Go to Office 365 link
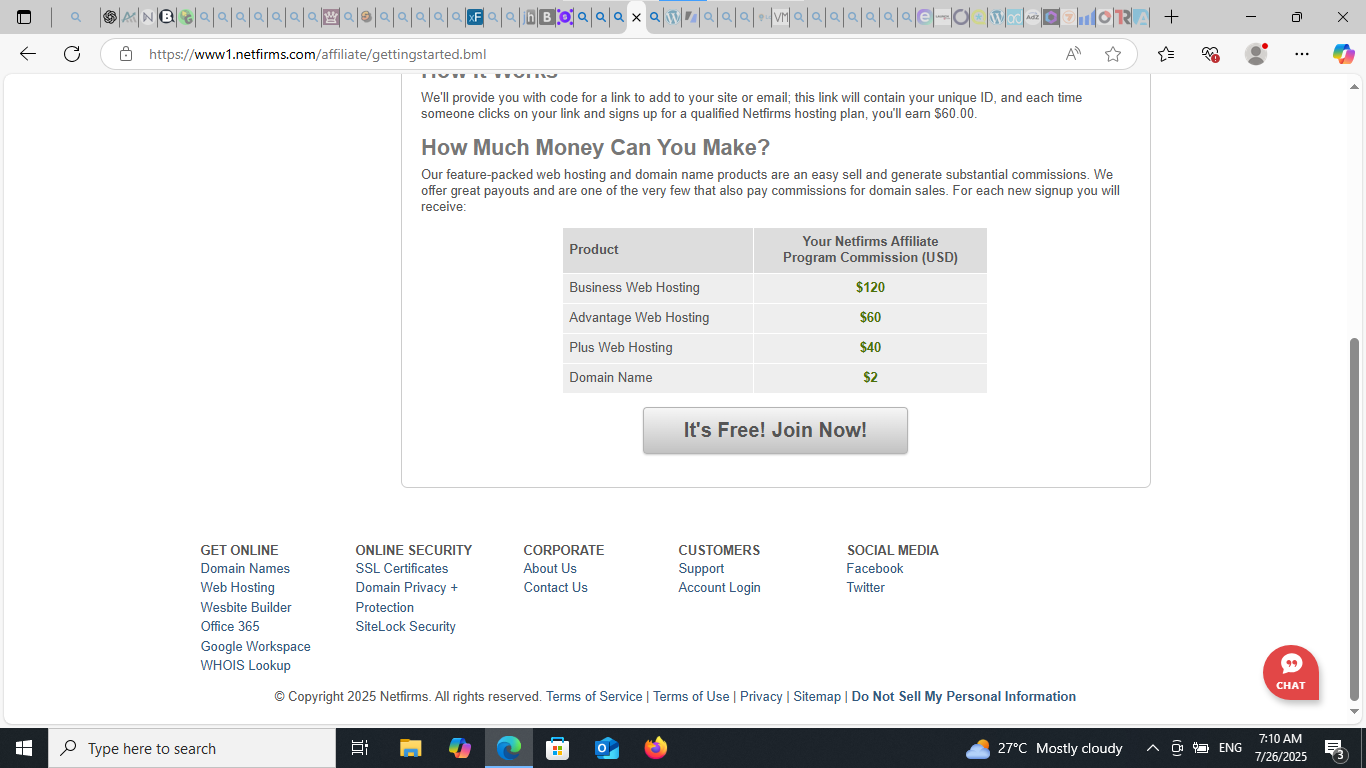Screen dimensions: 1366x768 pyautogui.click(x=230, y=627)
